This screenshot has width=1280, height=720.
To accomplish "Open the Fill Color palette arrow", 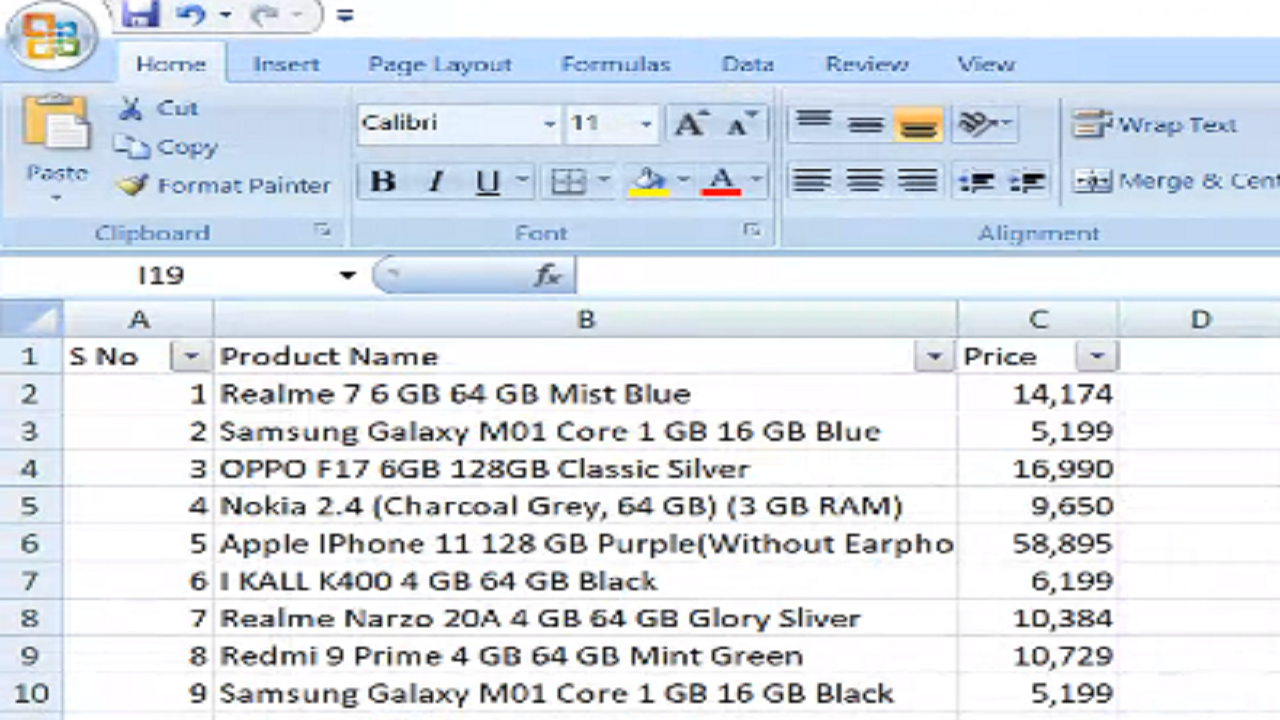I will [x=683, y=182].
